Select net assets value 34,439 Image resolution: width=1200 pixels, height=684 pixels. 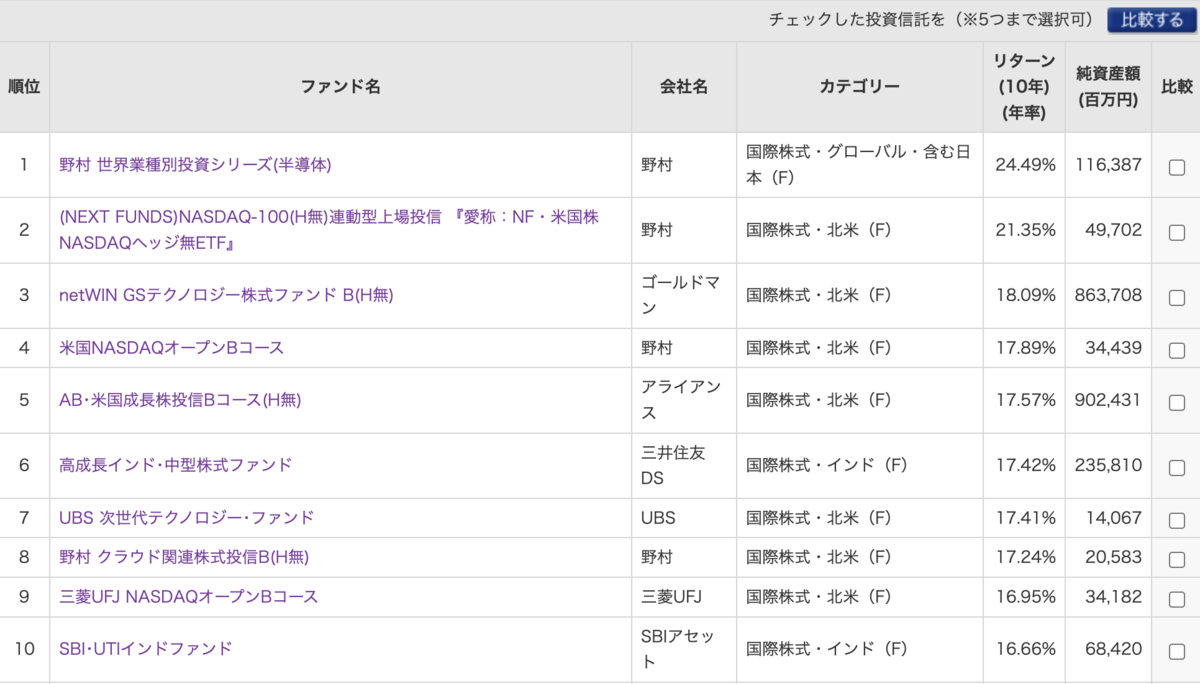click(x=1113, y=348)
